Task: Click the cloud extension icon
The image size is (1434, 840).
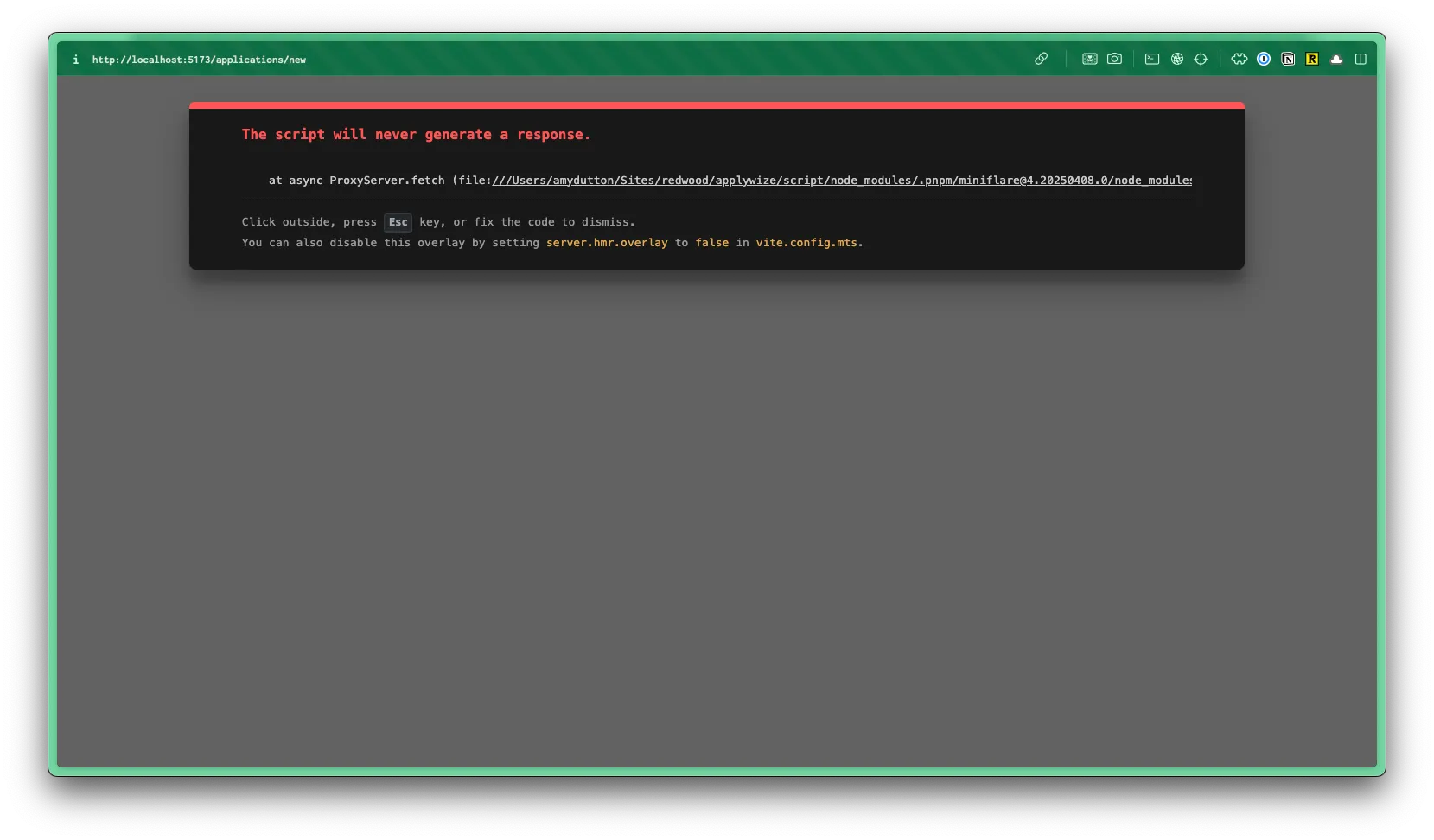Action: click(1336, 59)
